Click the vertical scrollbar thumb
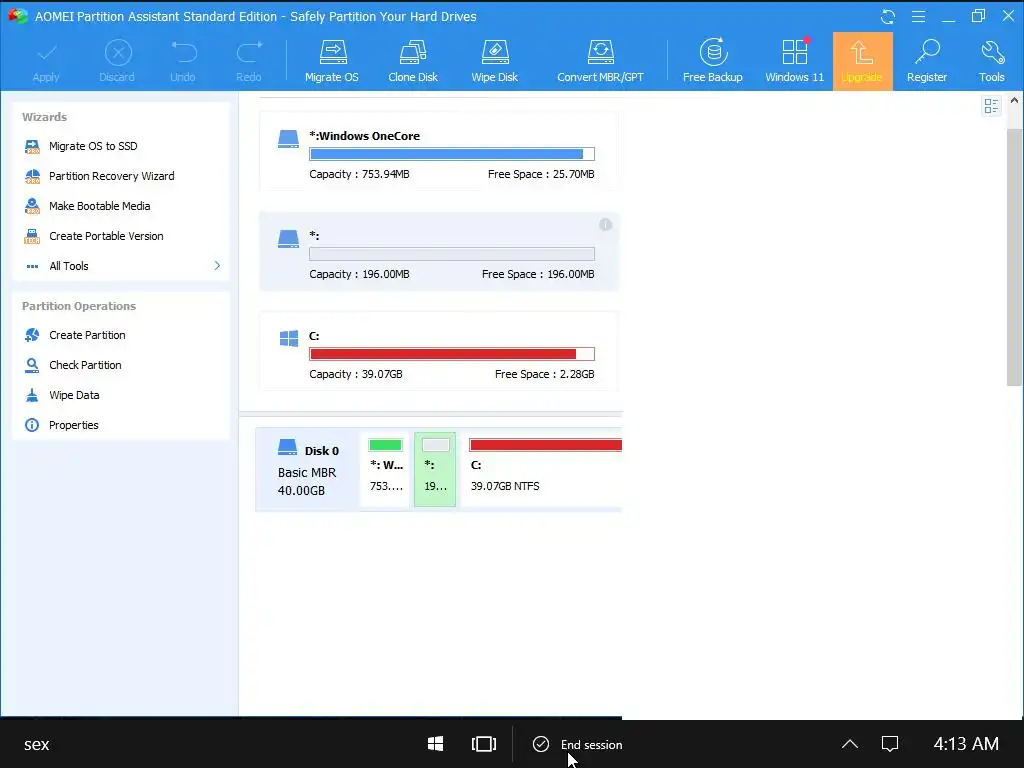This screenshot has height=768, width=1024. click(1014, 257)
